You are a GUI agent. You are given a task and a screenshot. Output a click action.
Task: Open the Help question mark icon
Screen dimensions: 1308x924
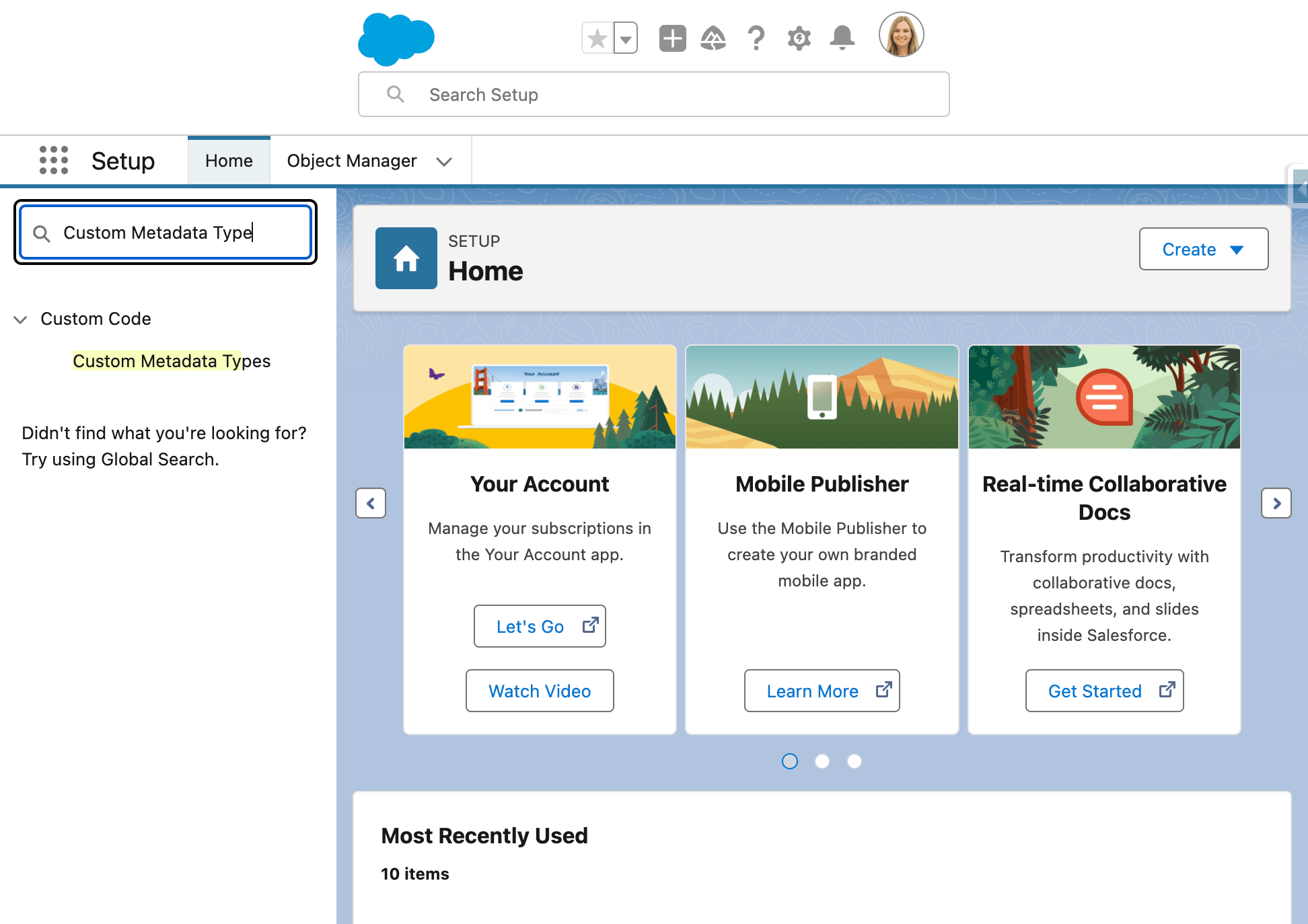coord(756,38)
